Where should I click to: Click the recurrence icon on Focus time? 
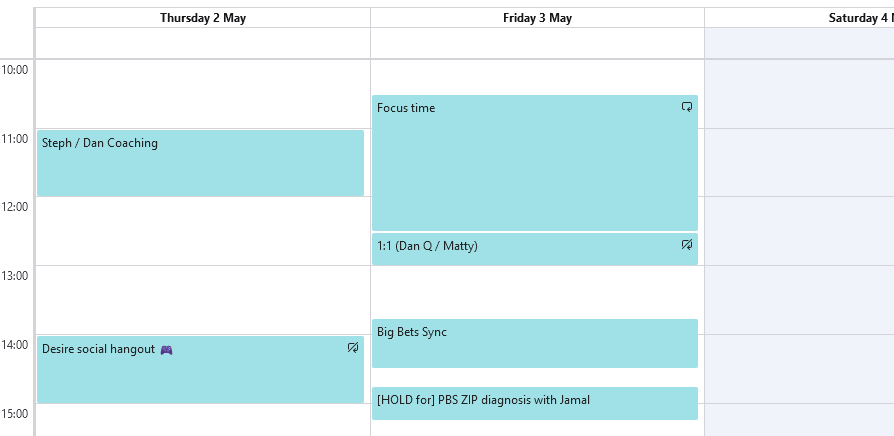pos(687,107)
